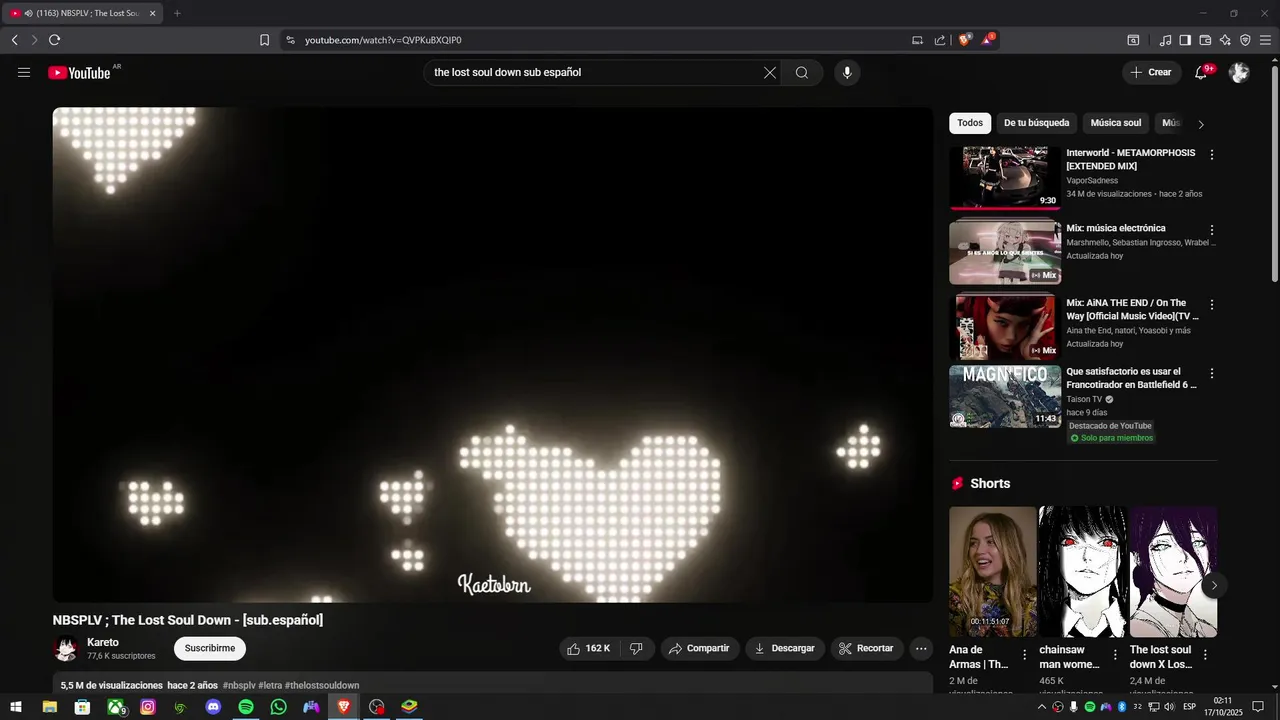Go to the YouTube home logo
The width and height of the screenshot is (1280, 720).
(x=79, y=73)
